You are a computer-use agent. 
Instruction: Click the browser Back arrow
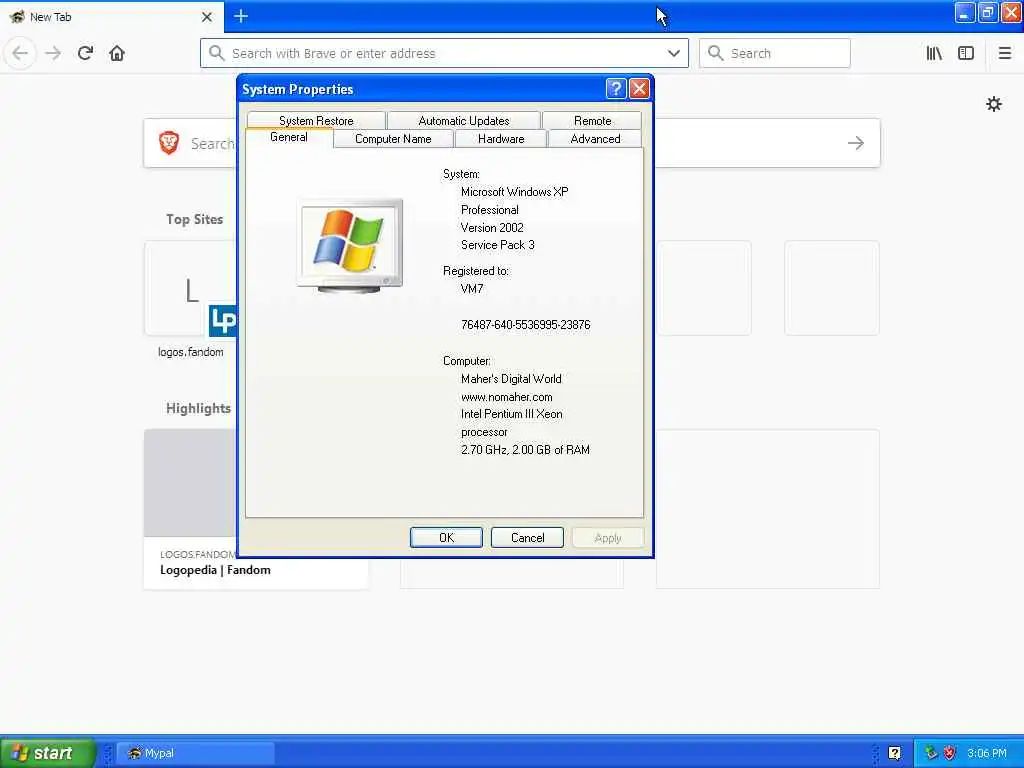pyautogui.click(x=20, y=53)
